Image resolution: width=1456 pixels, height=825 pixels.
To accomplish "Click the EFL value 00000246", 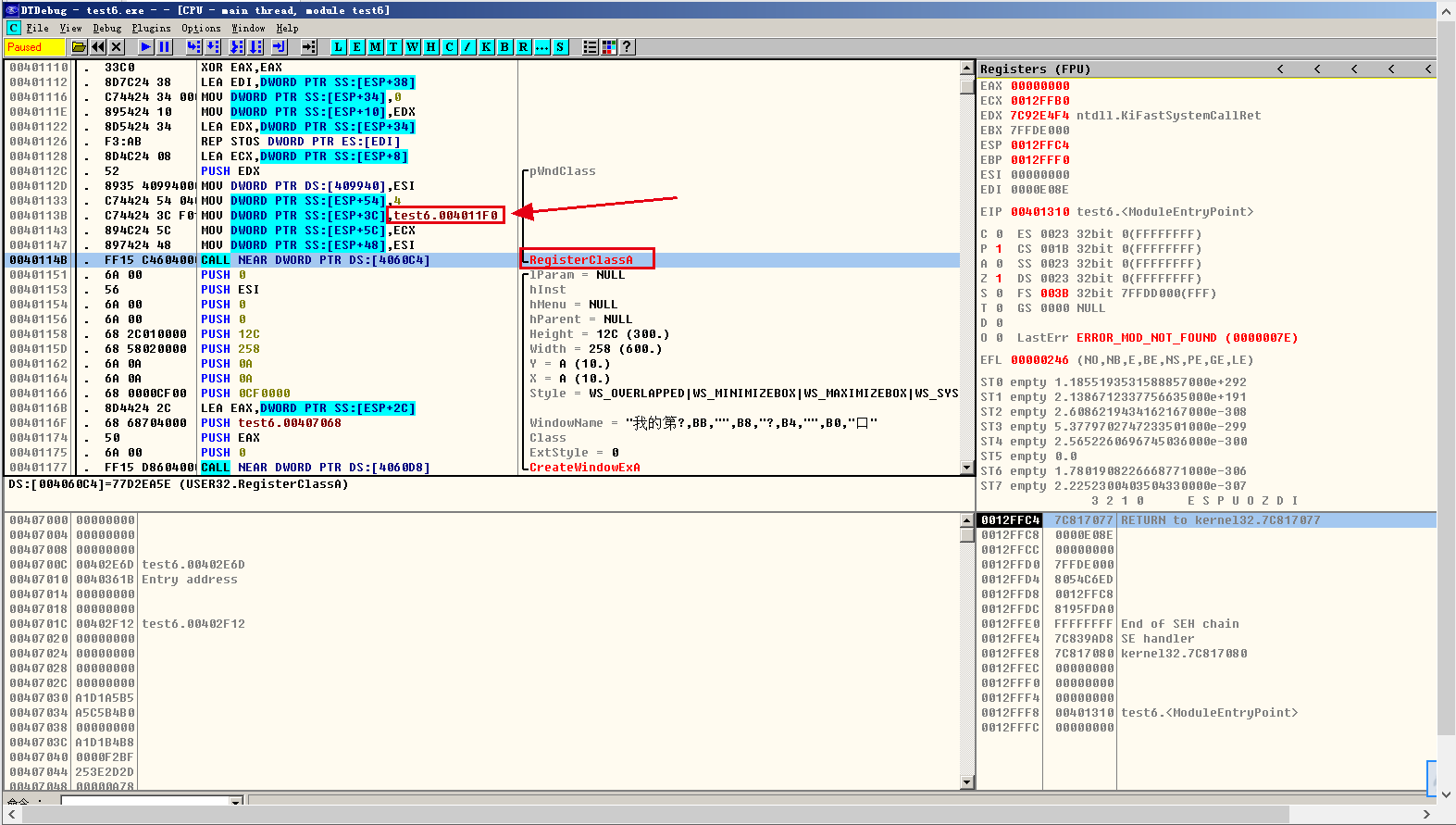I will pyautogui.click(x=1040, y=360).
